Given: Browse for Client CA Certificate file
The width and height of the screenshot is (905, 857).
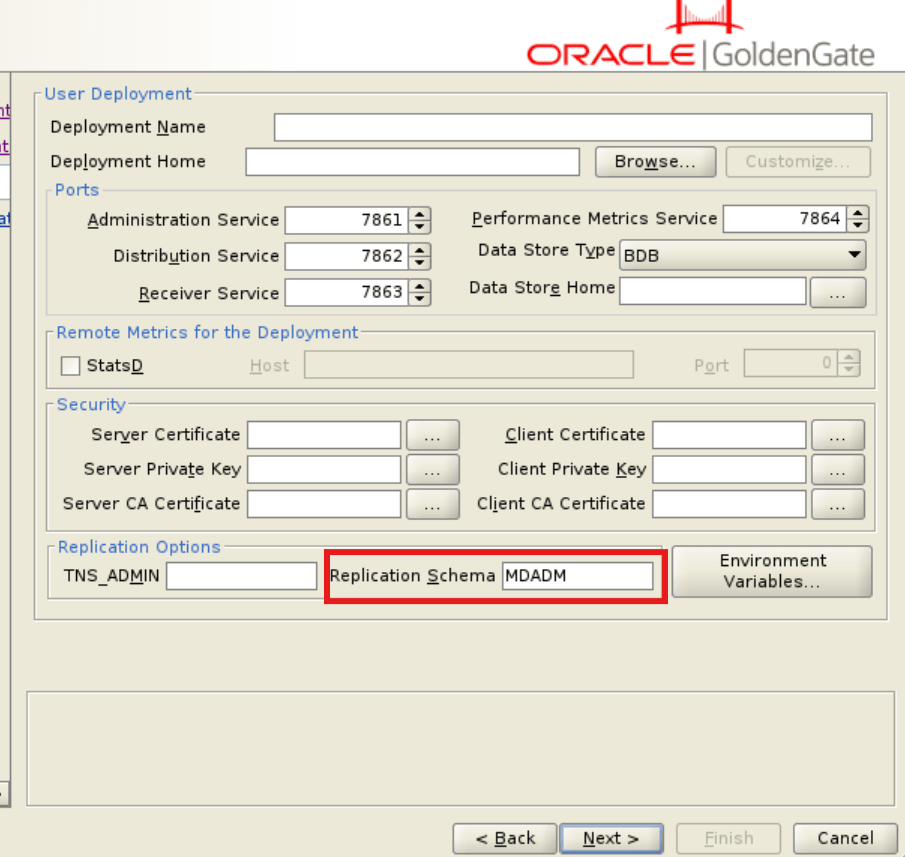Looking at the screenshot, I should point(838,504).
